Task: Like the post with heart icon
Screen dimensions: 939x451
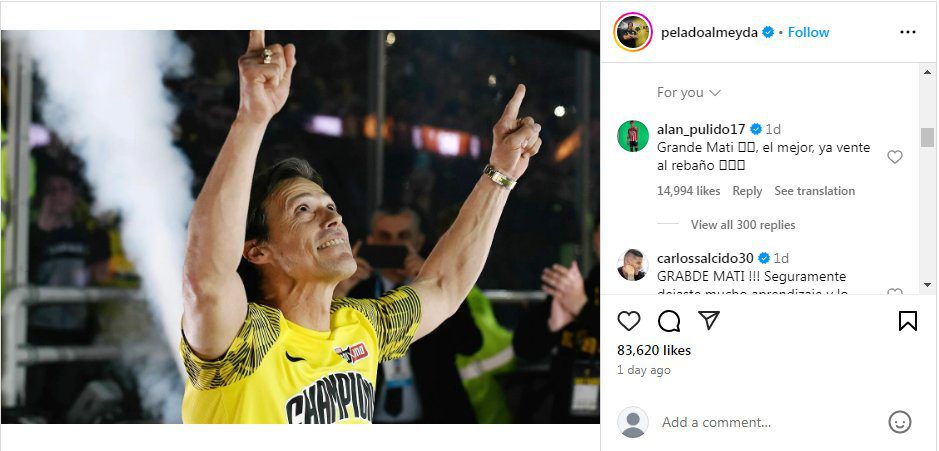Action: coord(629,321)
